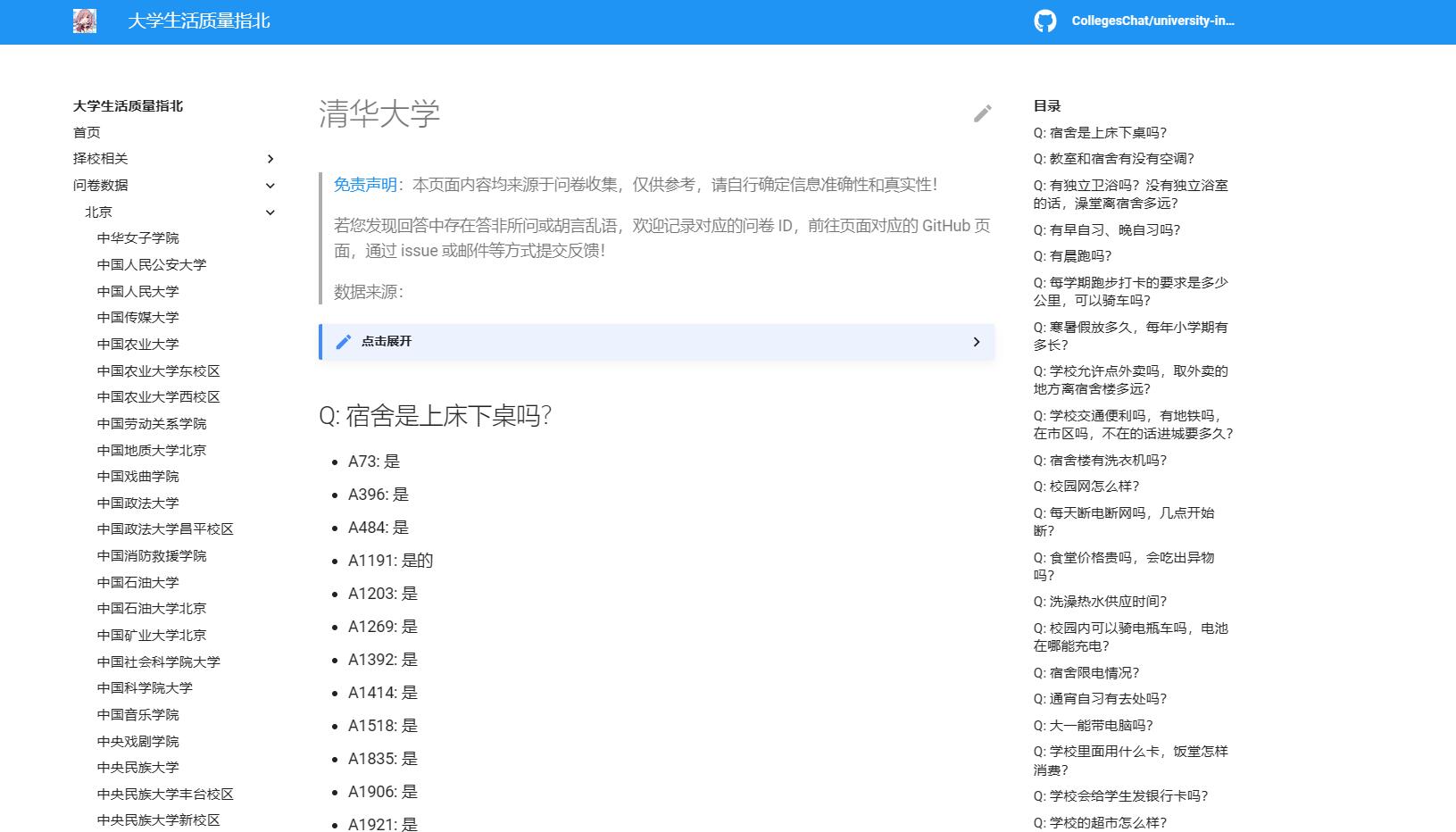Screen dimensions: 1456x832
Task: Navigate to 宿舍限电情况 in 目录
Action: (1086, 672)
